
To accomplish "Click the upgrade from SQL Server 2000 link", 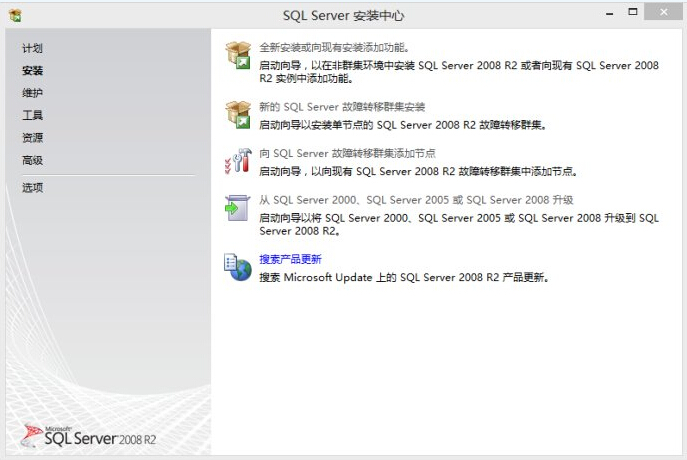I will [x=416, y=200].
